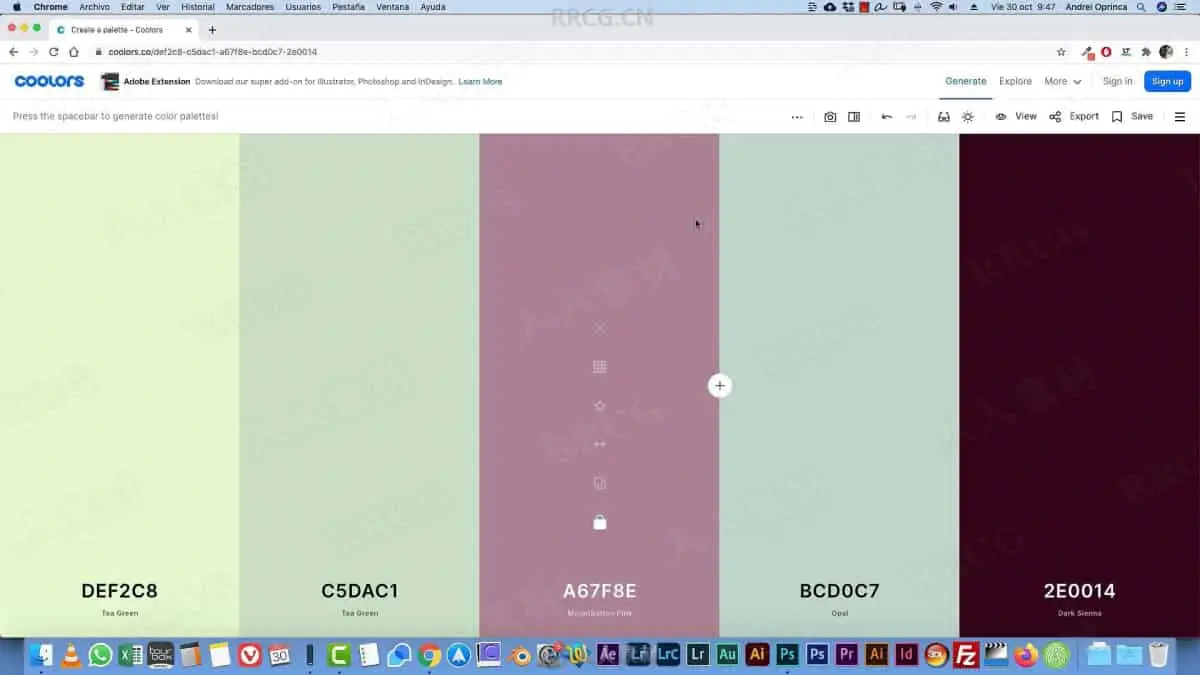The height and width of the screenshot is (675, 1200).
Task: Click the A67F8E hex code
Action: 600,591
